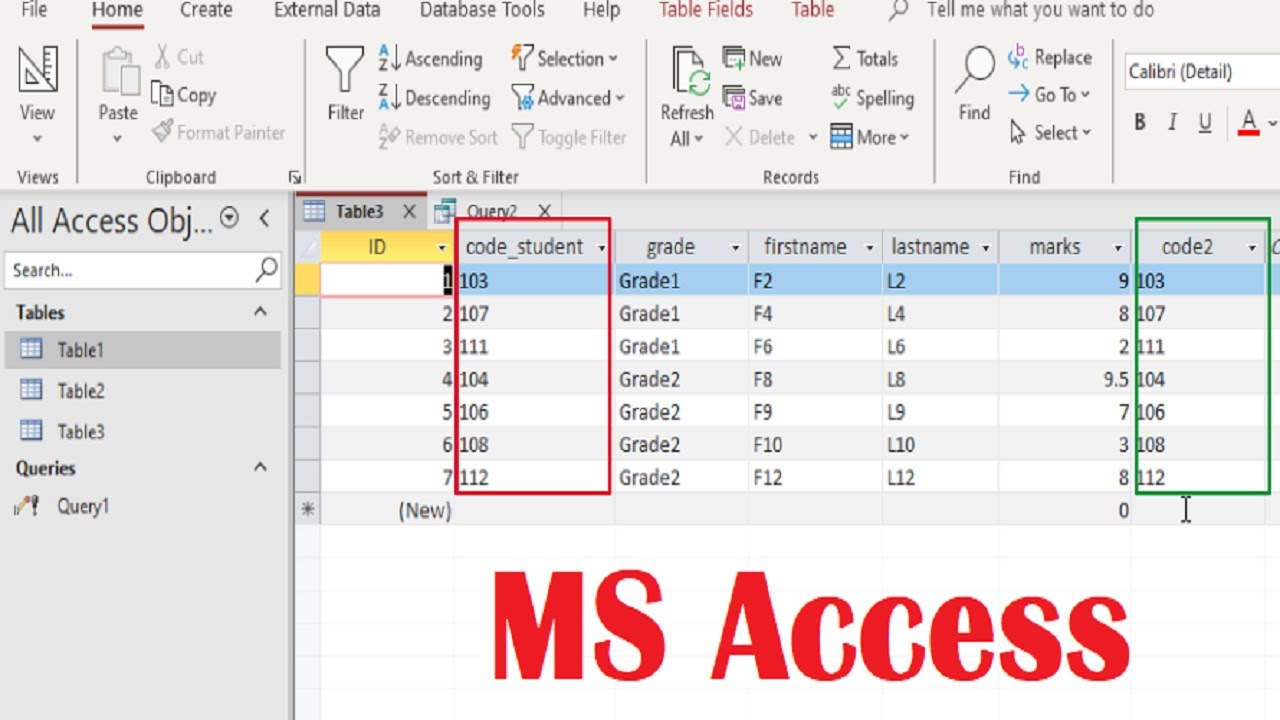Viewport: 1280px width, 720px height.
Task: Create a New record
Action: [x=753, y=59]
